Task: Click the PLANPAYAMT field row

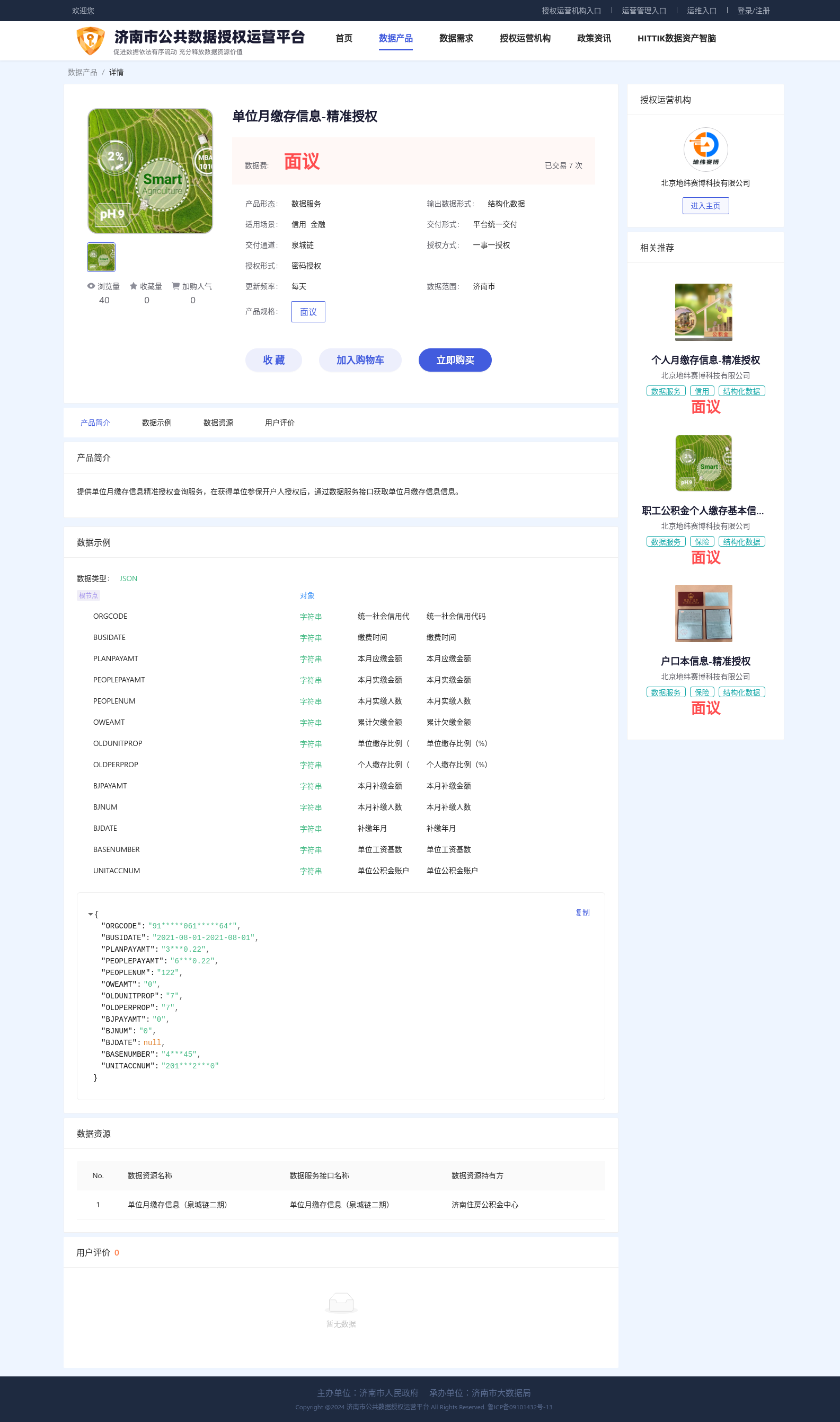Action: (x=341, y=659)
